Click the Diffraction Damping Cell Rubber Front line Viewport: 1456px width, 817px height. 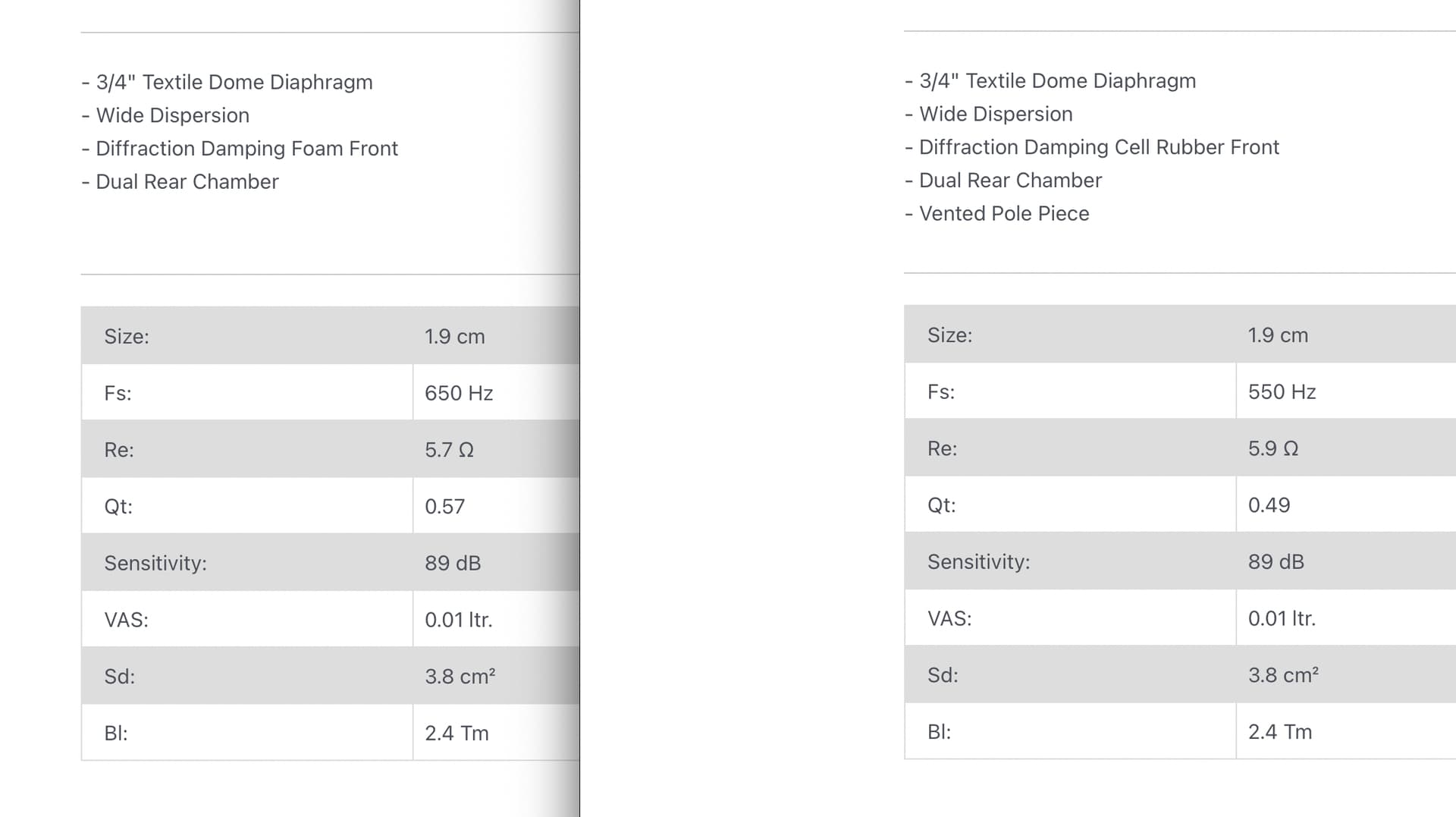pyautogui.click(x=1092, y=147)
